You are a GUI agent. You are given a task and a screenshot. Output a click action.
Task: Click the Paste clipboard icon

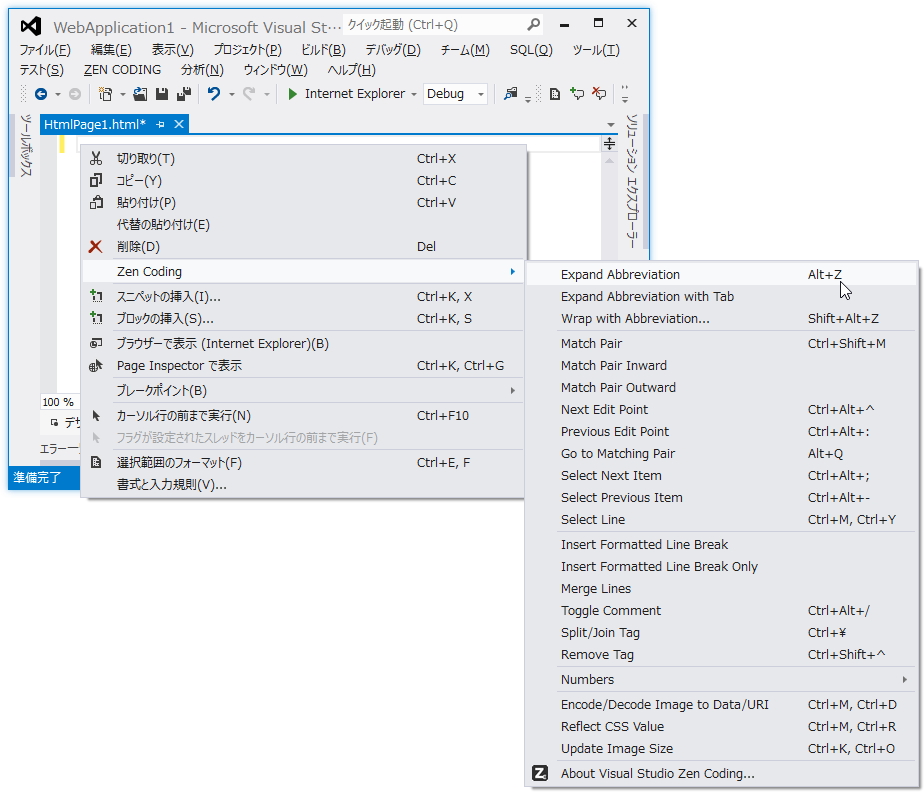click(96, 202)
